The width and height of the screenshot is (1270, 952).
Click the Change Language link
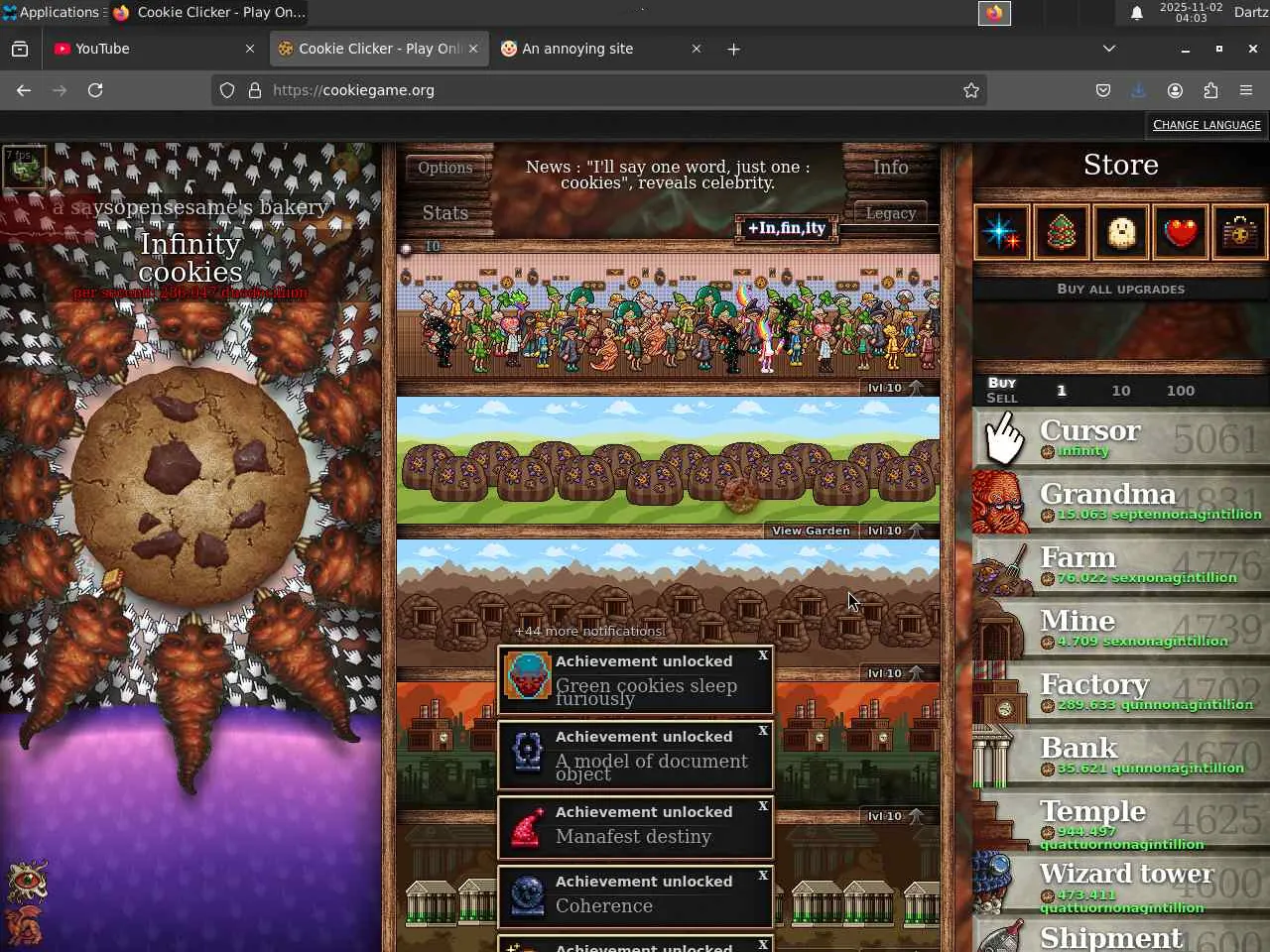click(x=1206, y=125)
